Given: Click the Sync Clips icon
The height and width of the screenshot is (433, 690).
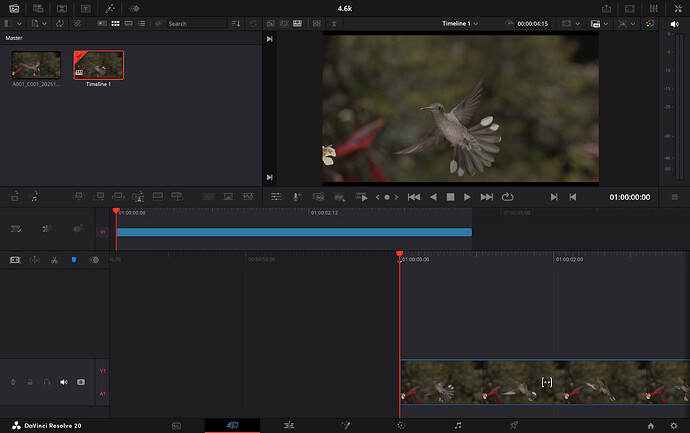Looking at the screenshot, I should (x=60, y=23).
